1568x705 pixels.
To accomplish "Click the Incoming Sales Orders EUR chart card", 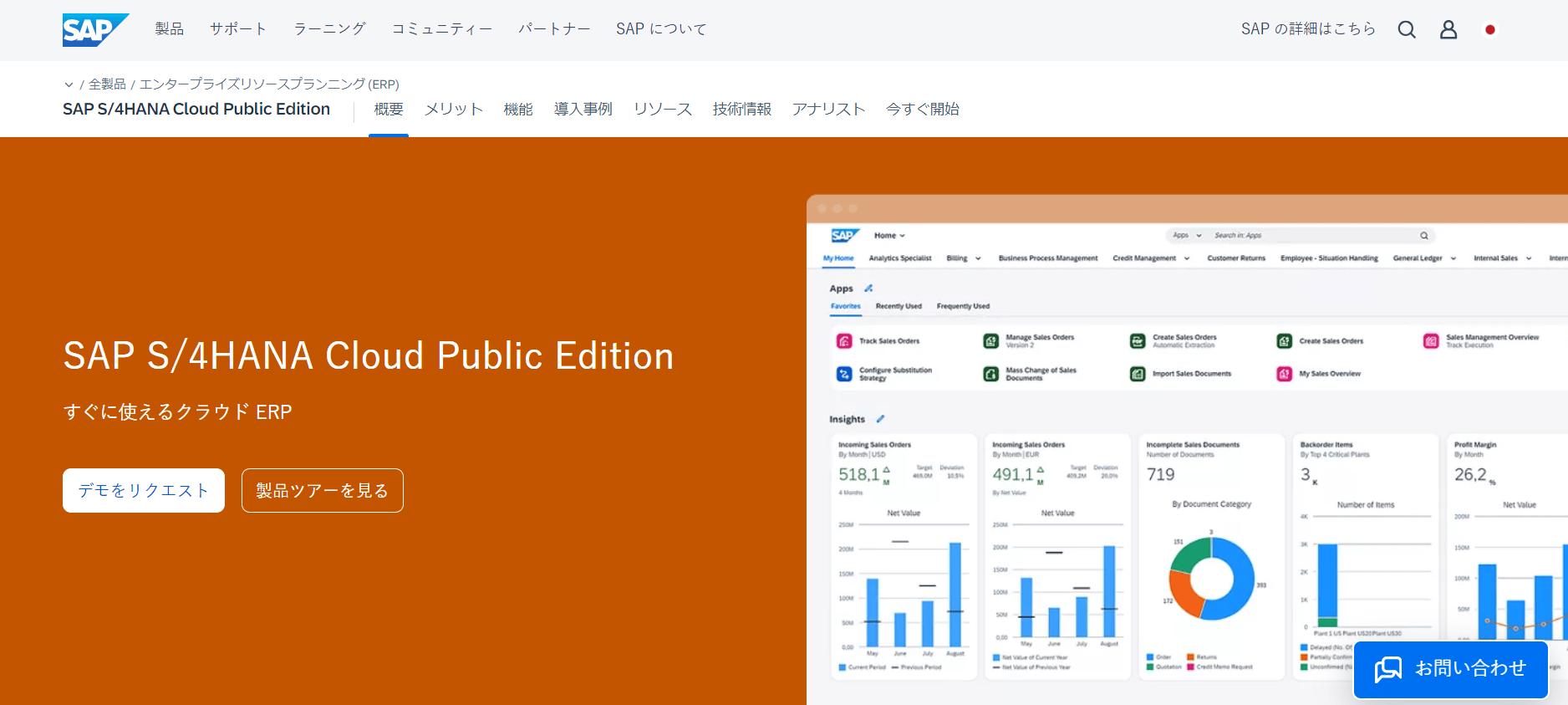I will [x=1058, y=556].
